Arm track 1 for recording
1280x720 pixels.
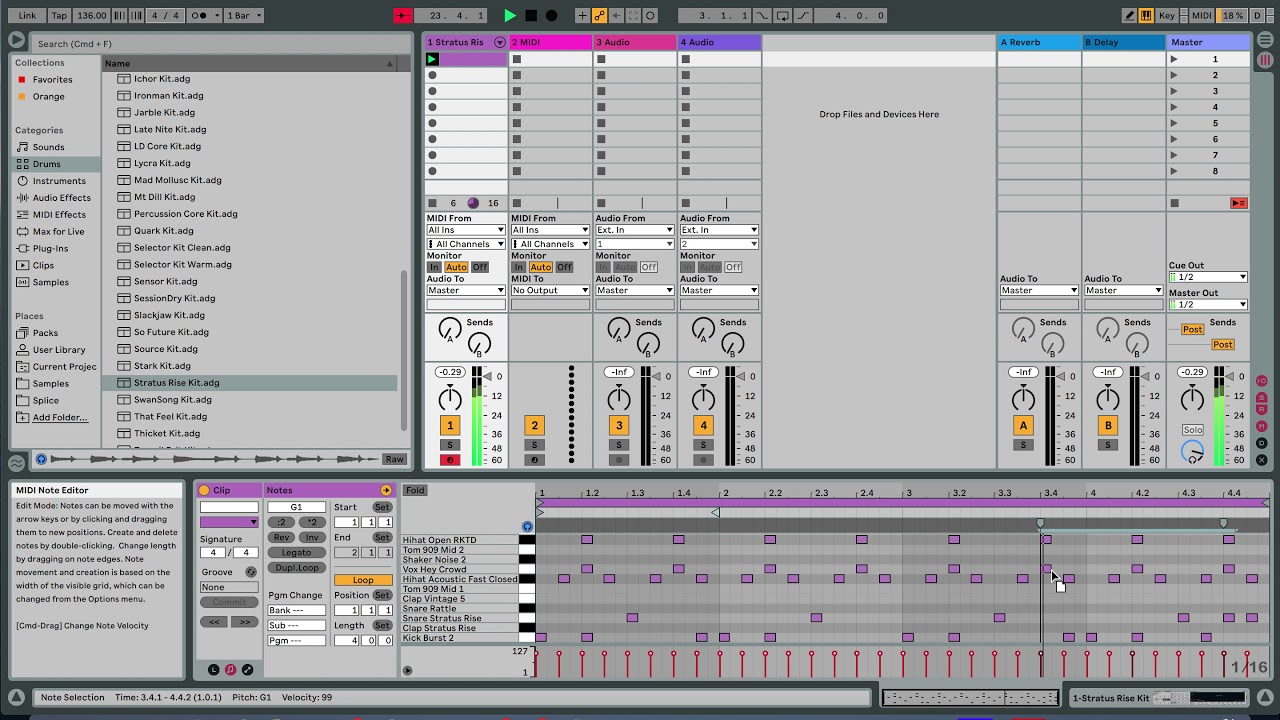(450, 460)
